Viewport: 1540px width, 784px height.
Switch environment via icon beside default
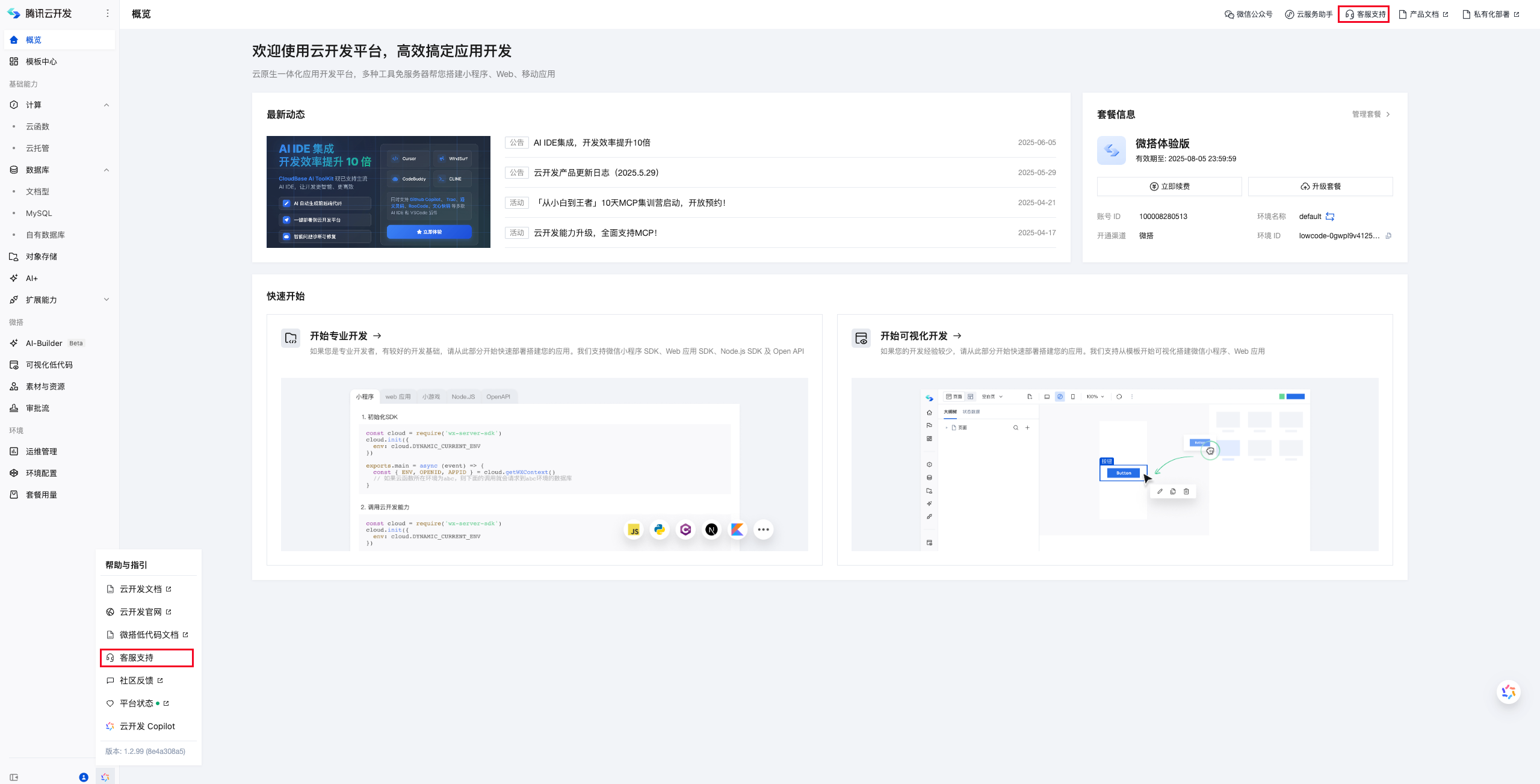click(x=1330, y=217)
